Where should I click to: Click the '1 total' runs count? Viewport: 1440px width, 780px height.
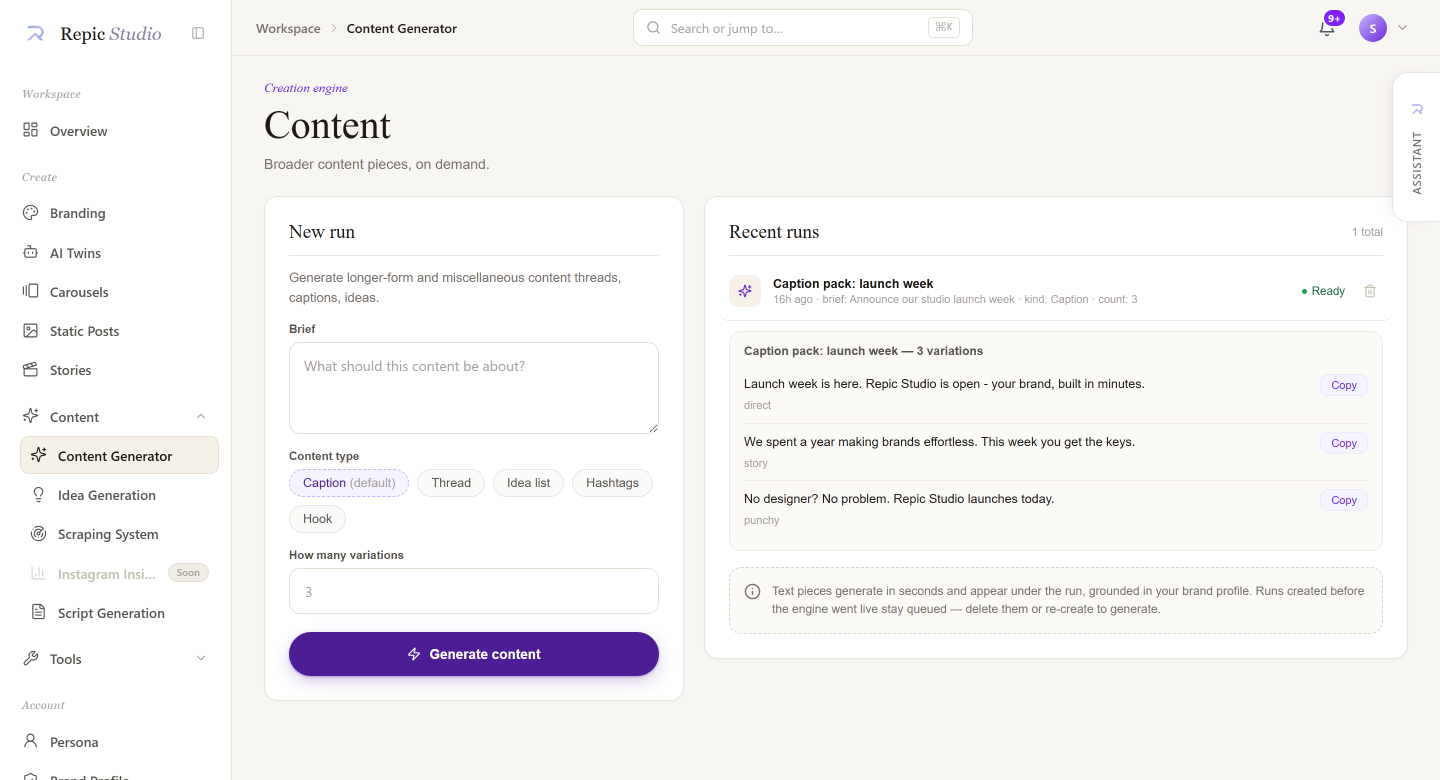point(1367,232)
